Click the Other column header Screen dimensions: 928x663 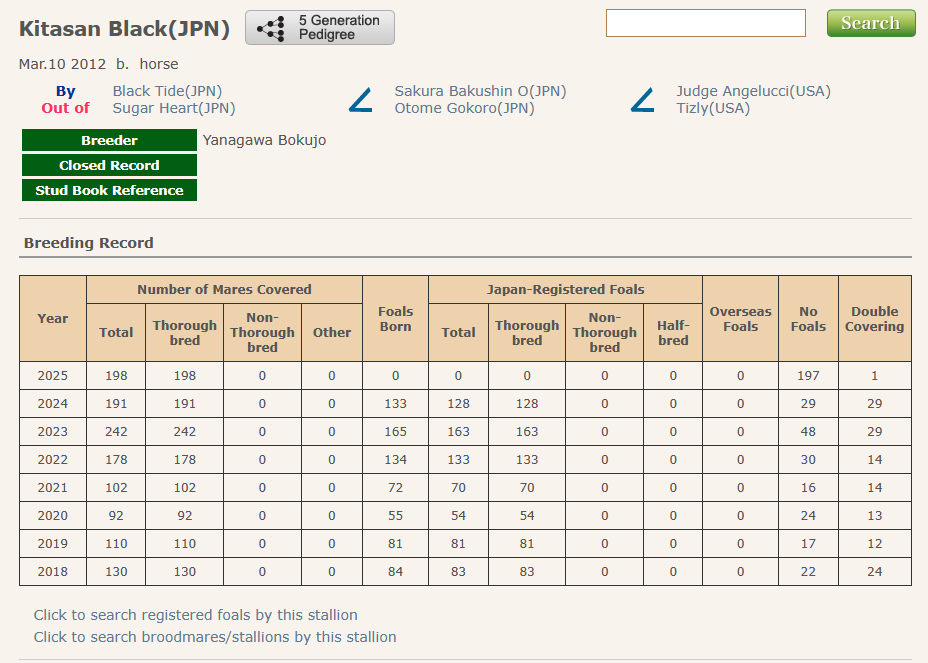(331, 333)
